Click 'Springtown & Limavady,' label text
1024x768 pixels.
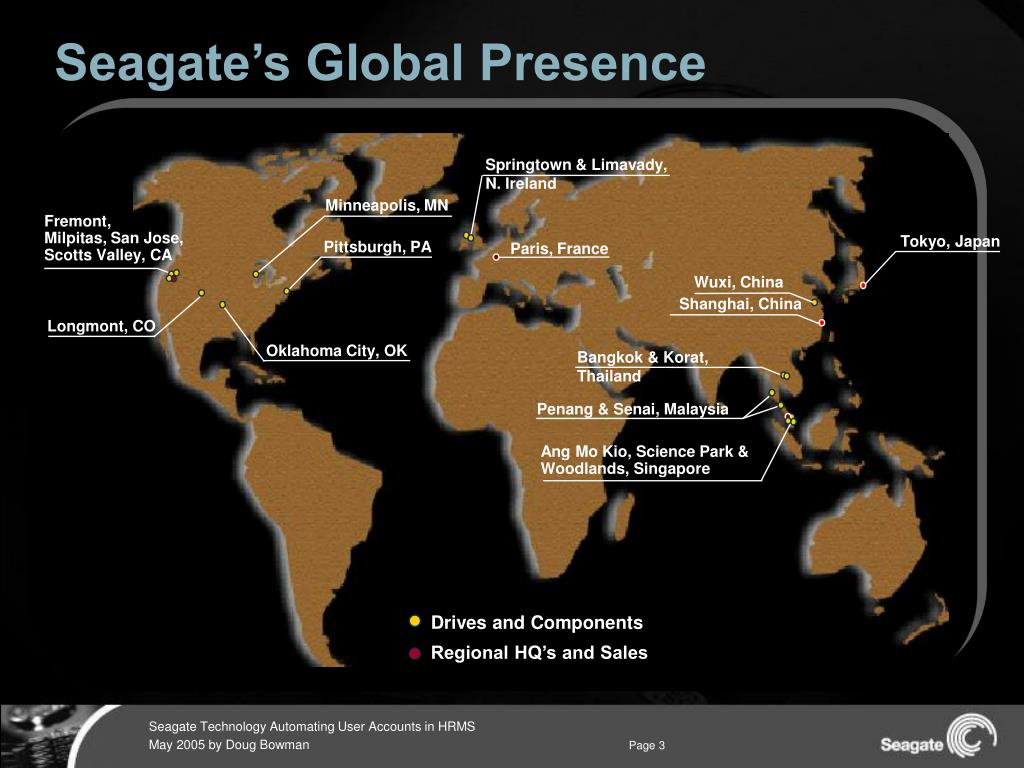tap(576, 165)
